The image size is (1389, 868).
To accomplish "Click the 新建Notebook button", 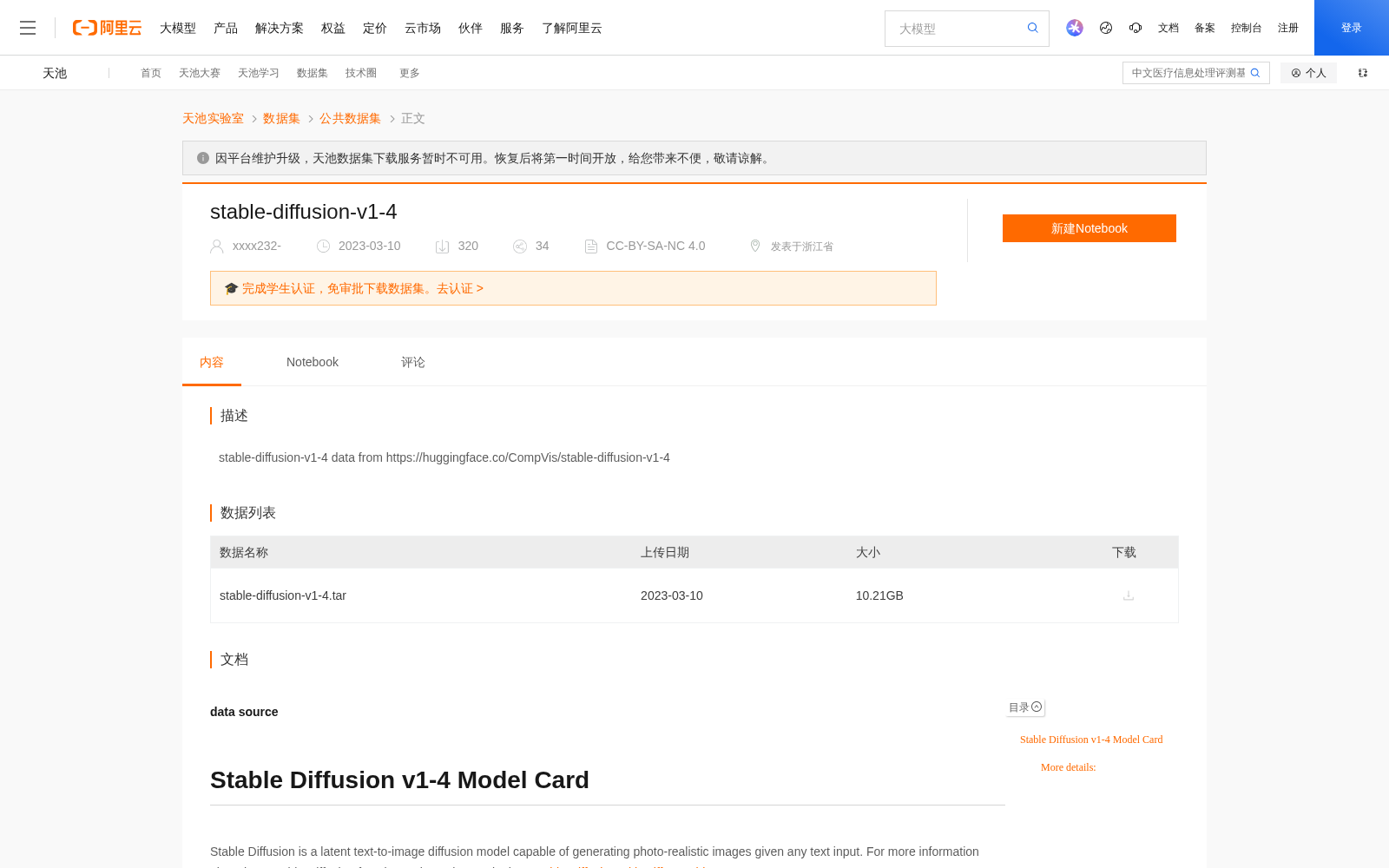I will click(1089, 228).
